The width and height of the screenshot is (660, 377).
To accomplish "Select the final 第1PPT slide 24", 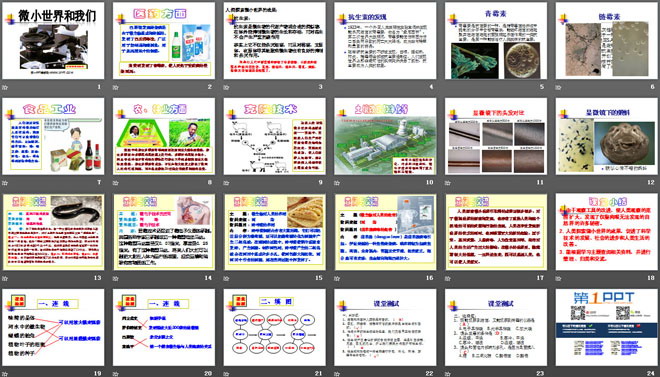I will (607, 327).
